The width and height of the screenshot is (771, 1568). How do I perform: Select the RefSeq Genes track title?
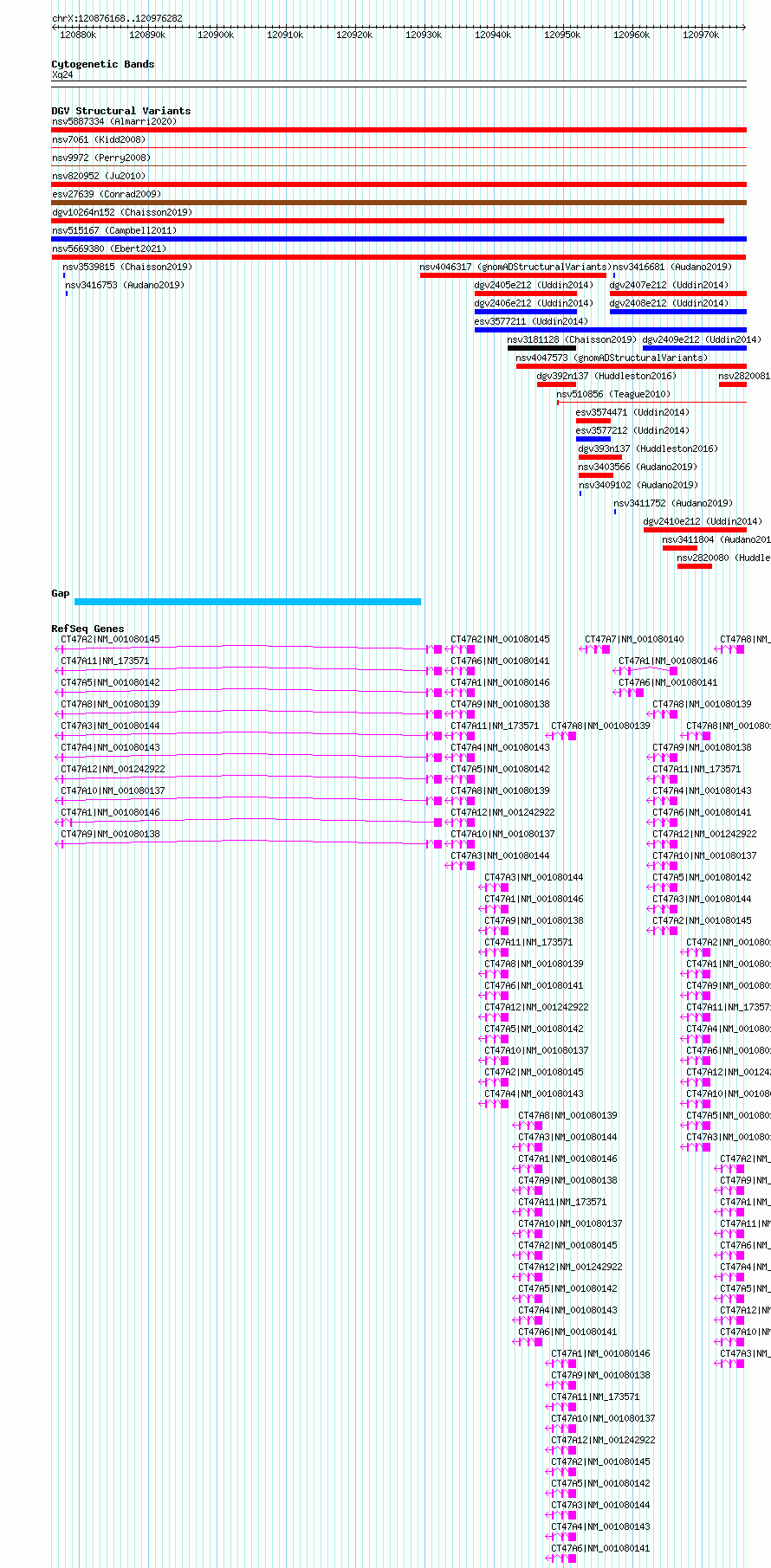(x=87, y=629)
